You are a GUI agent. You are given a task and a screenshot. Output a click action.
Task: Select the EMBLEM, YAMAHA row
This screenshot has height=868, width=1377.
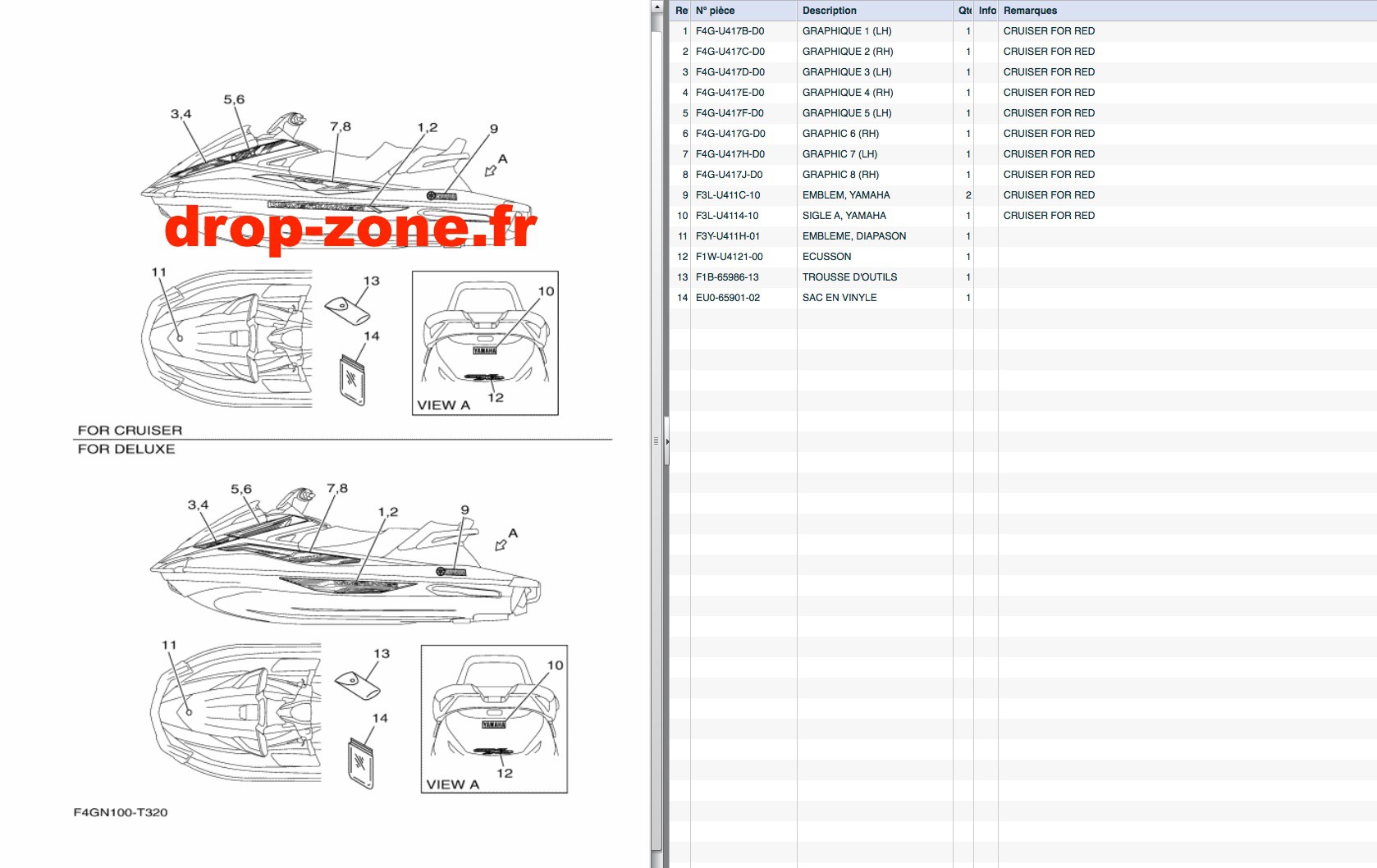point(1022,195)
